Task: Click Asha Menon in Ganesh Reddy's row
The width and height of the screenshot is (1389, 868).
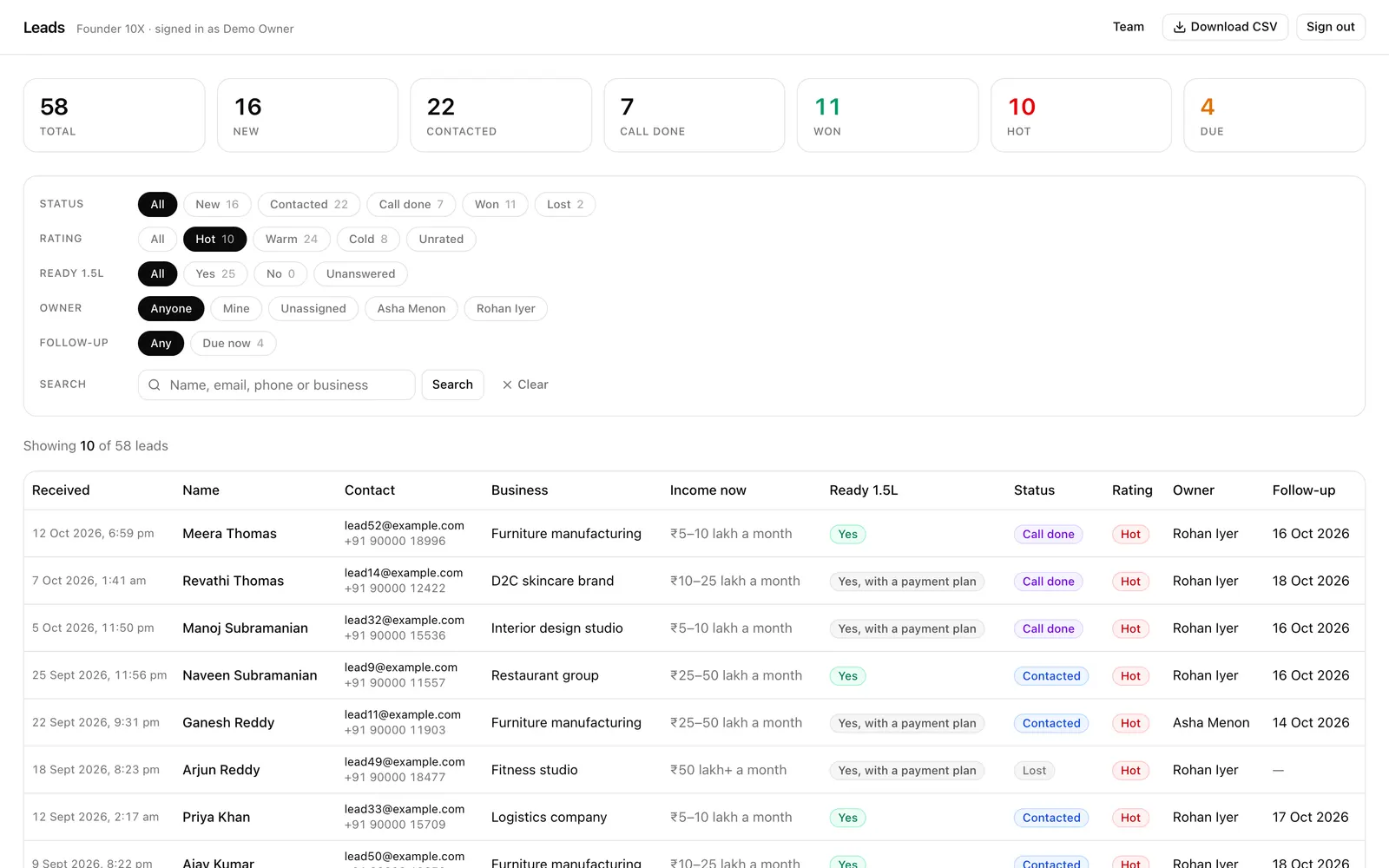Action: [x=1211, y=723]
